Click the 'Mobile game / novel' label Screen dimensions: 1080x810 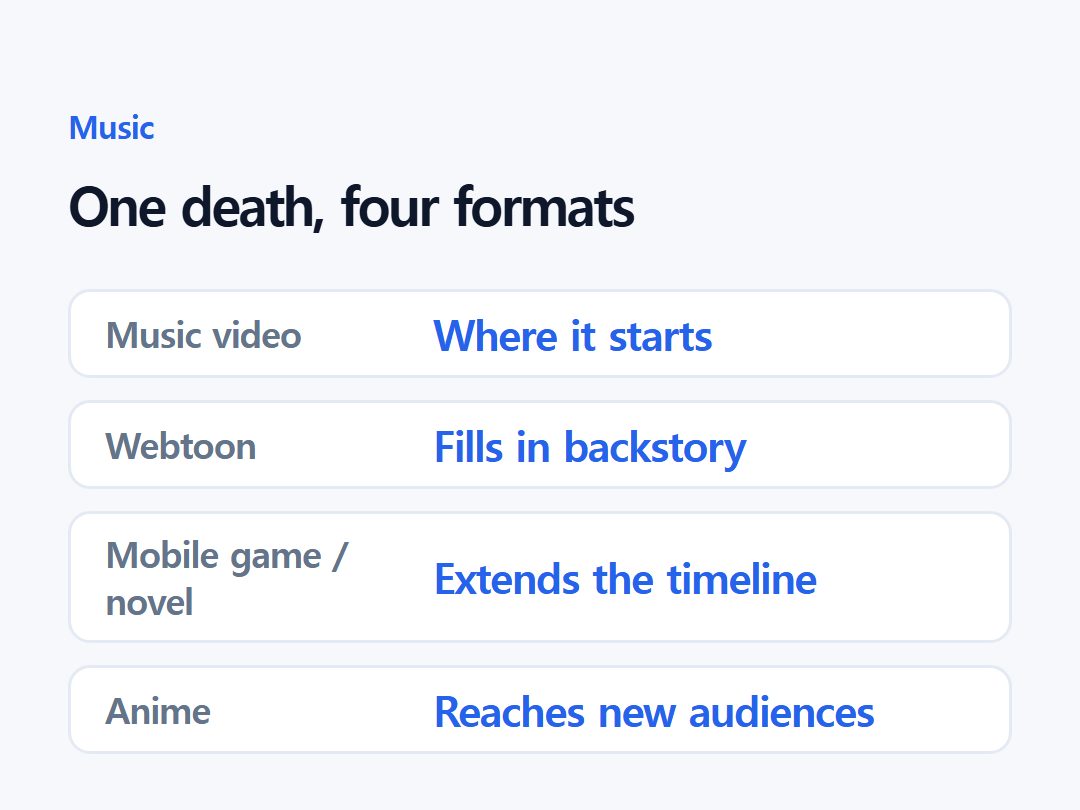[x=227, y=579]
